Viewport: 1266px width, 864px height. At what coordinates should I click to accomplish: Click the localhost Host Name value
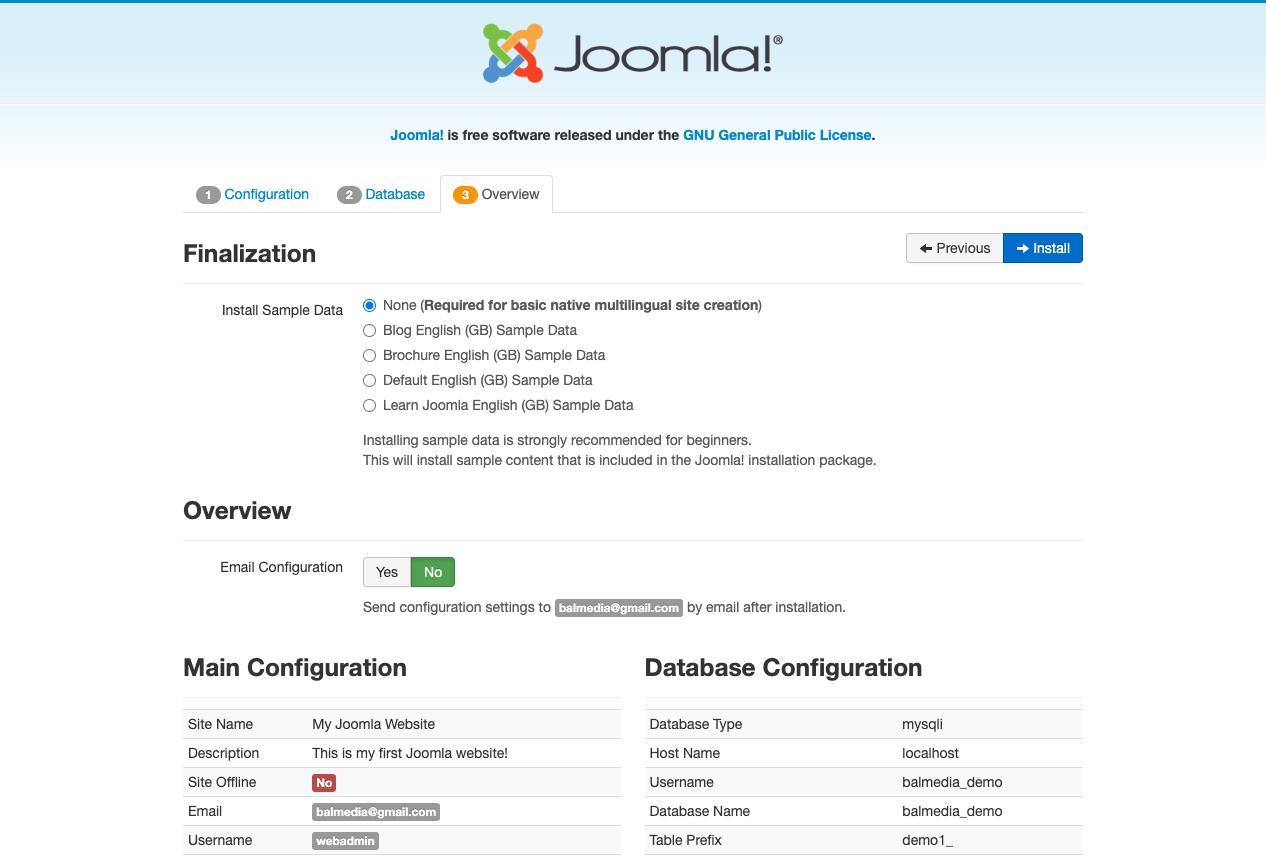[929, 753]
